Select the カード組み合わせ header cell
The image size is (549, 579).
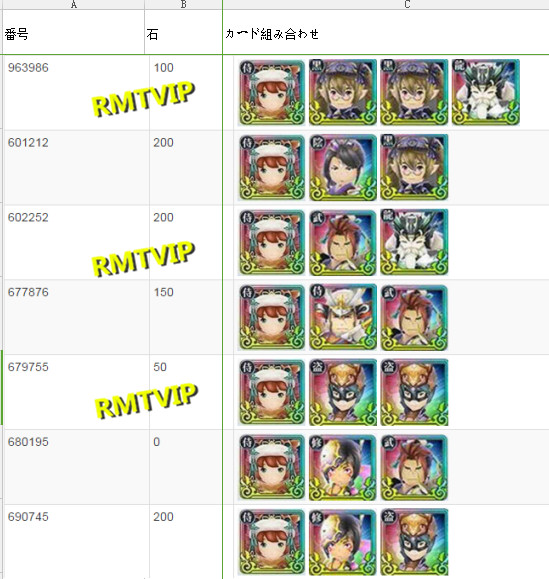point(386,32)
